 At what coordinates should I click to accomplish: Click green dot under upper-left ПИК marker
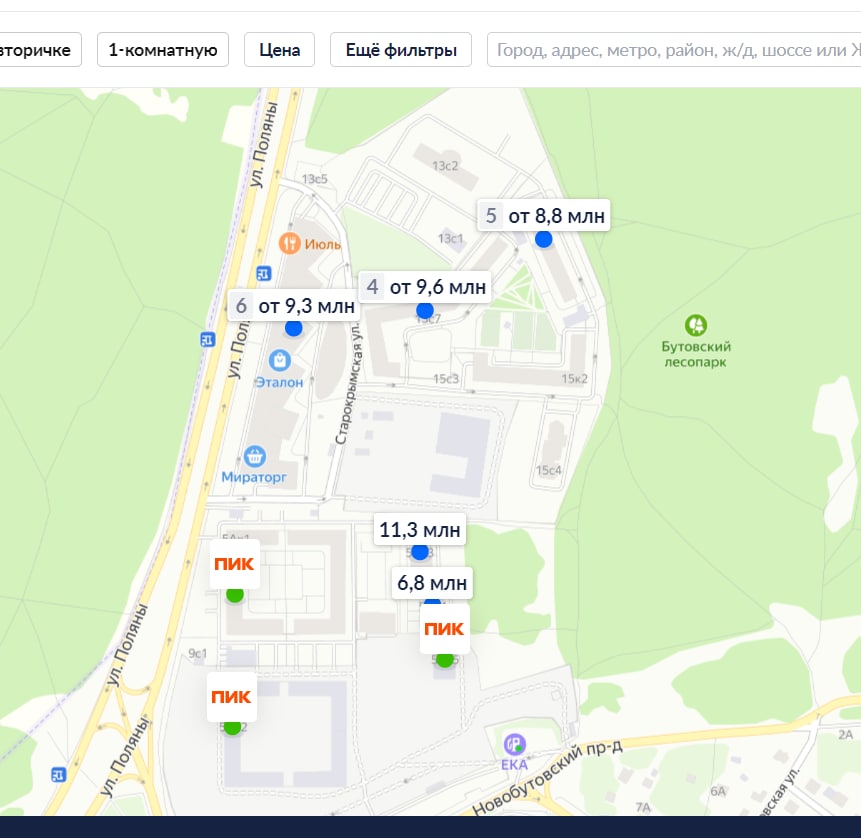[235, 594]
